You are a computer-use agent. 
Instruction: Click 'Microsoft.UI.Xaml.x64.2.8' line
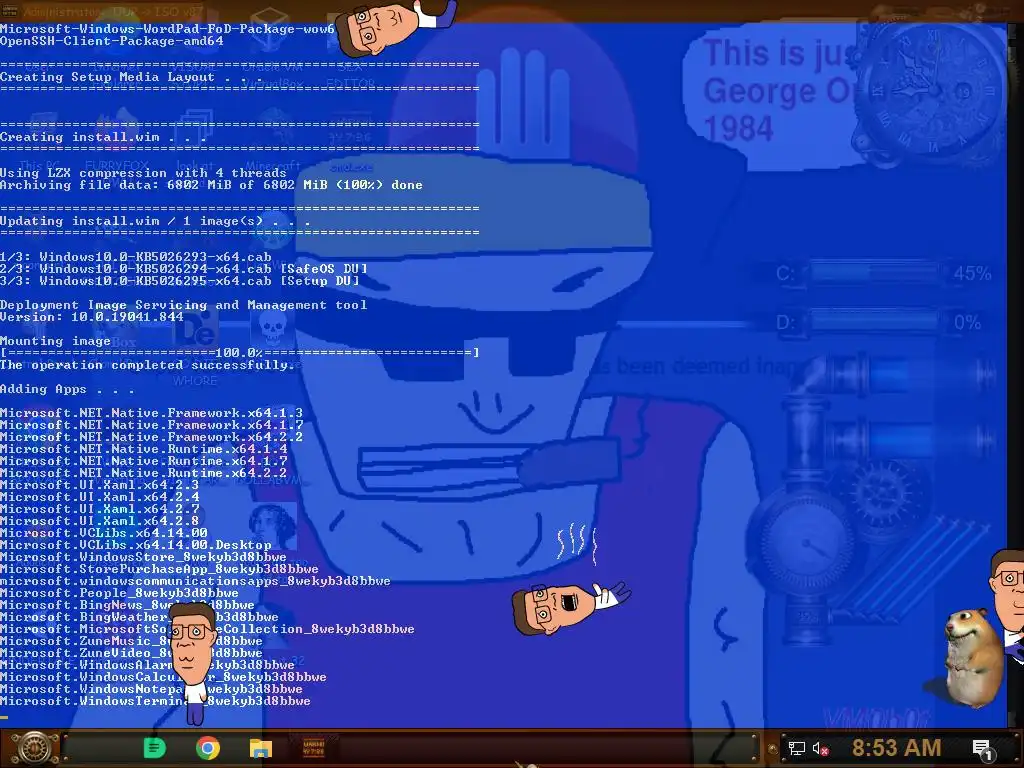pos(99,521)
